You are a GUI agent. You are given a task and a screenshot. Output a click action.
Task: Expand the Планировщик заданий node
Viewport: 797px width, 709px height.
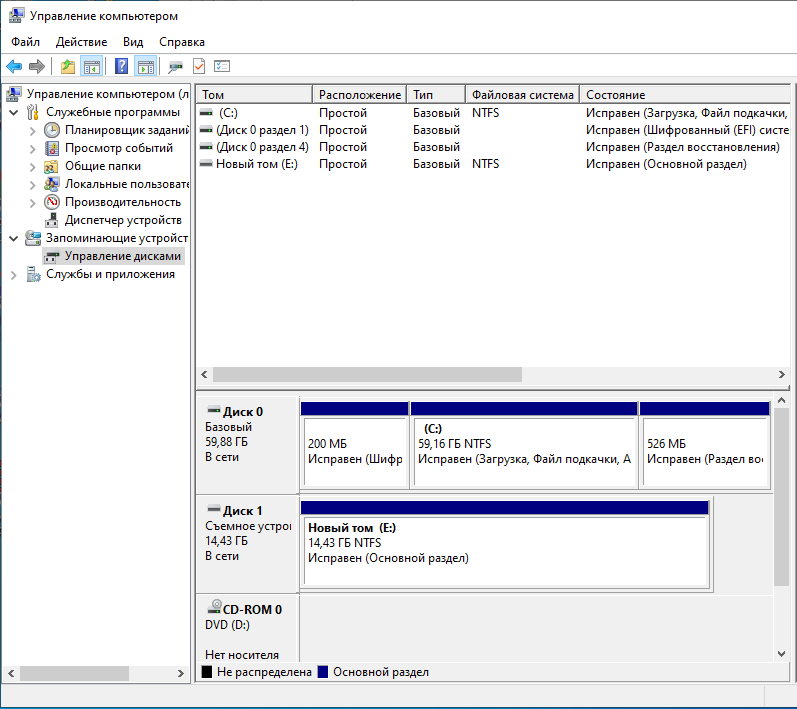[x=32, y=130]
